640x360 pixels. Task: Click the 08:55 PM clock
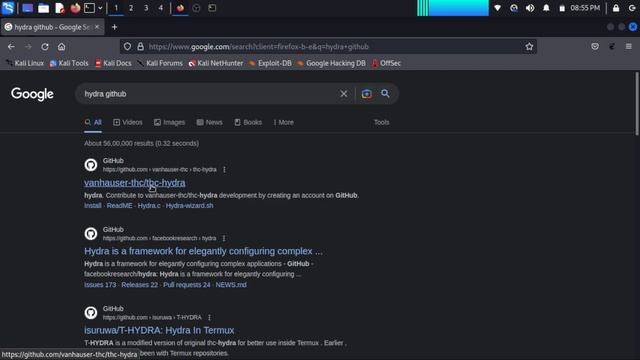(585, 8)
